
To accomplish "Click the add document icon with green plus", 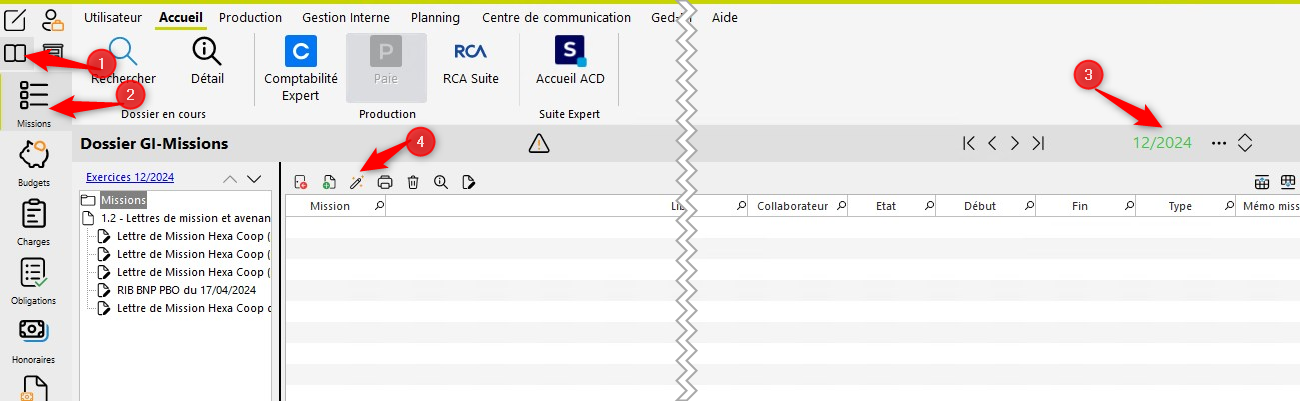I will [329, 182].
